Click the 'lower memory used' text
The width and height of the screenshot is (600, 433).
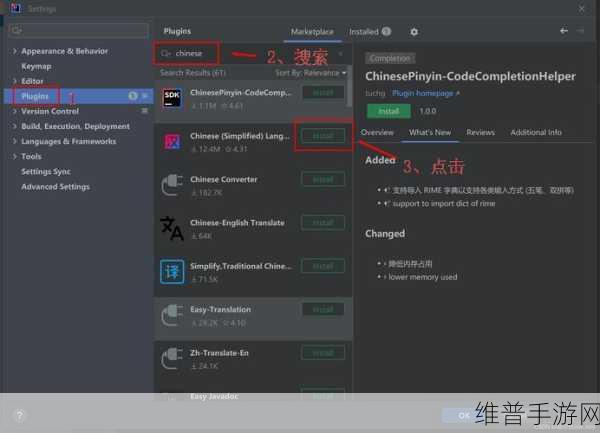click(x=423, y=277)
